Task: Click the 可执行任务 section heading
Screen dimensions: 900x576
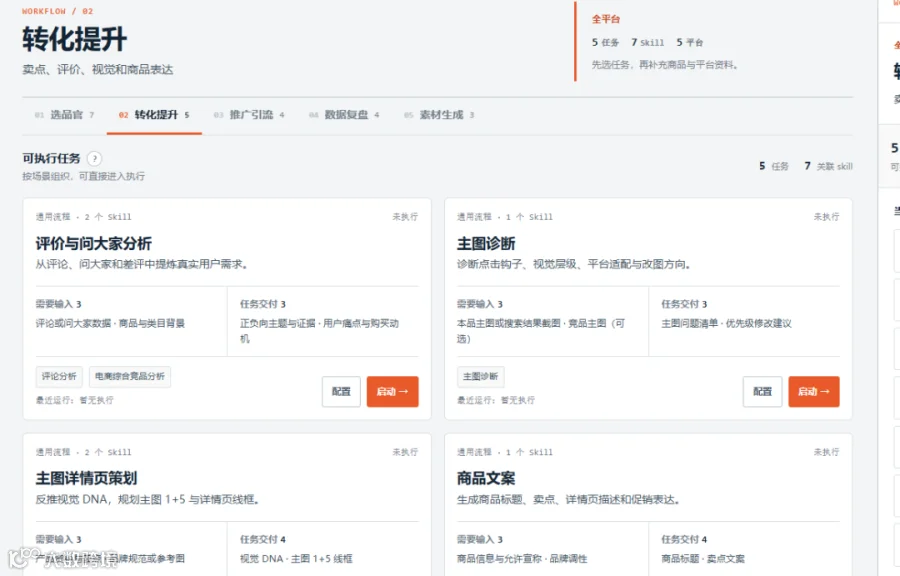Action: [51, 158]
